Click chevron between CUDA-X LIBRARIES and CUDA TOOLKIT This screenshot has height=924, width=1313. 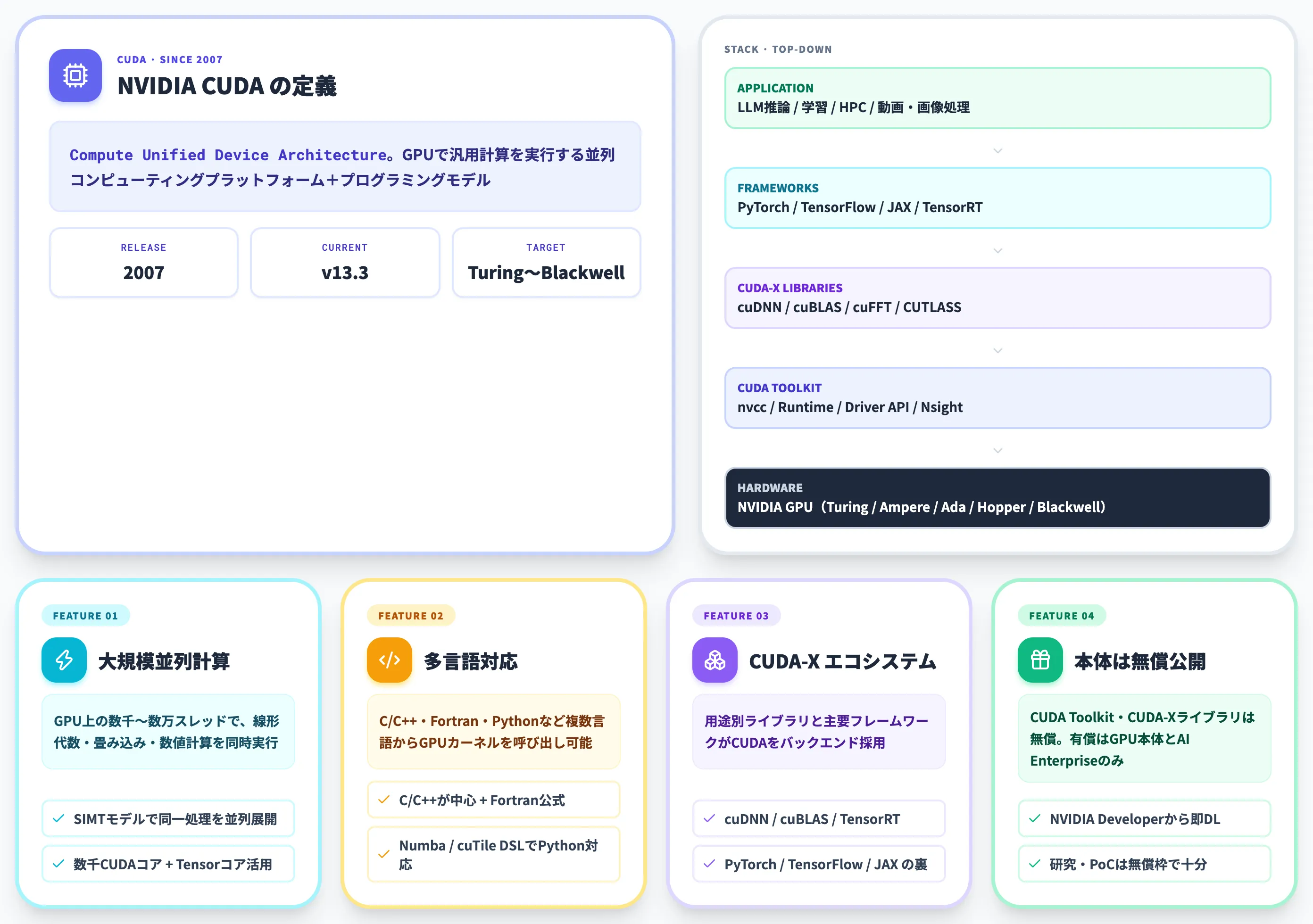998,351
